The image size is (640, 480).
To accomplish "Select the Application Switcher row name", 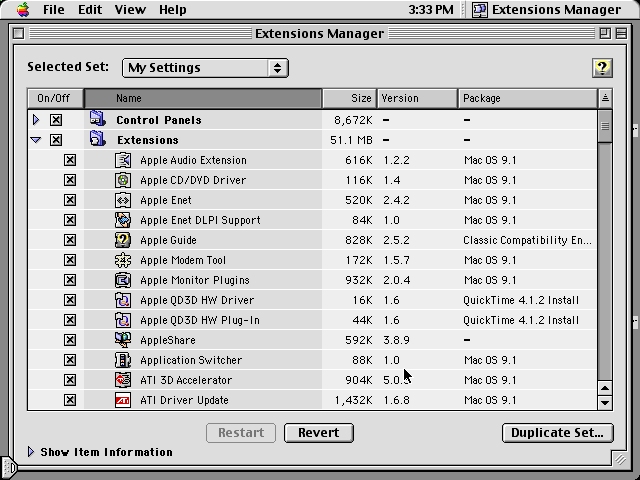I will pos(191,360).
